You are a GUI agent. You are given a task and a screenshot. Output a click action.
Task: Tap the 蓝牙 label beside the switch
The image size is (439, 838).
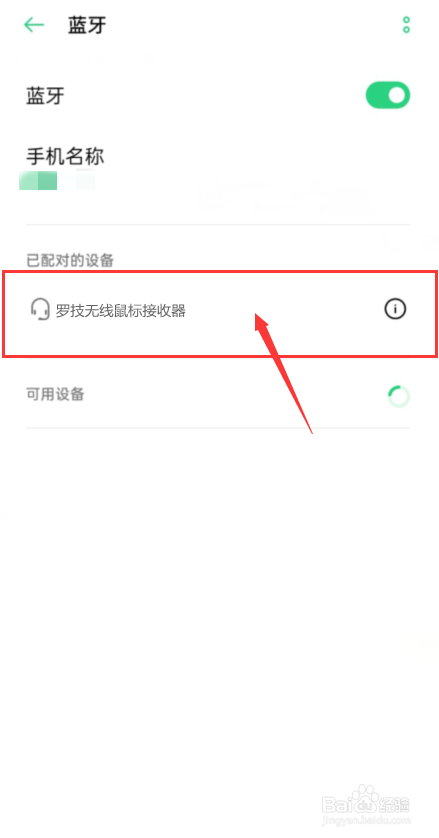coord(45,96)
